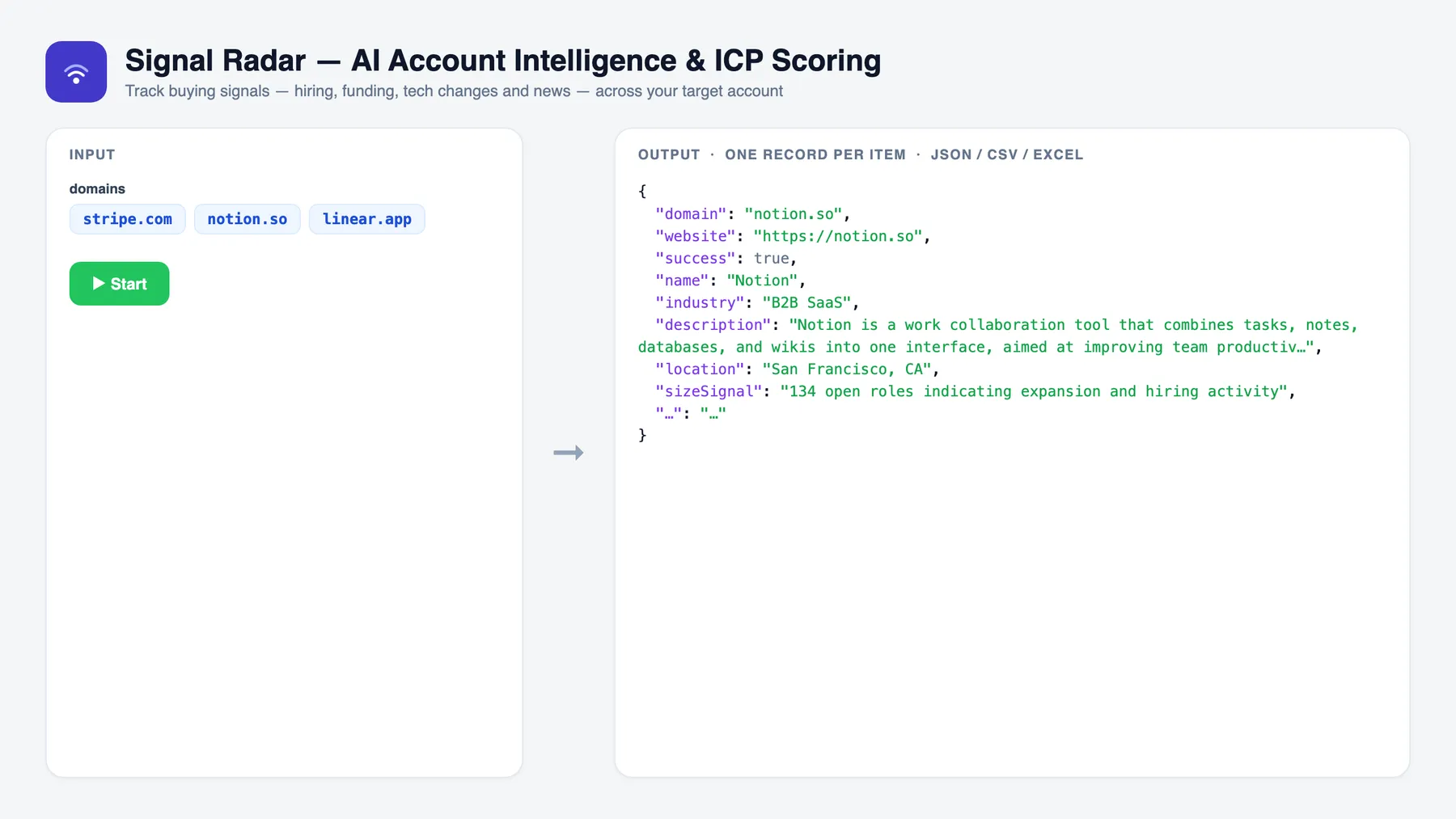The height and width of the screenshot is (819, 1456).
Task: Click the Signal Radar wifi logo icon
Action: (76, 72)
